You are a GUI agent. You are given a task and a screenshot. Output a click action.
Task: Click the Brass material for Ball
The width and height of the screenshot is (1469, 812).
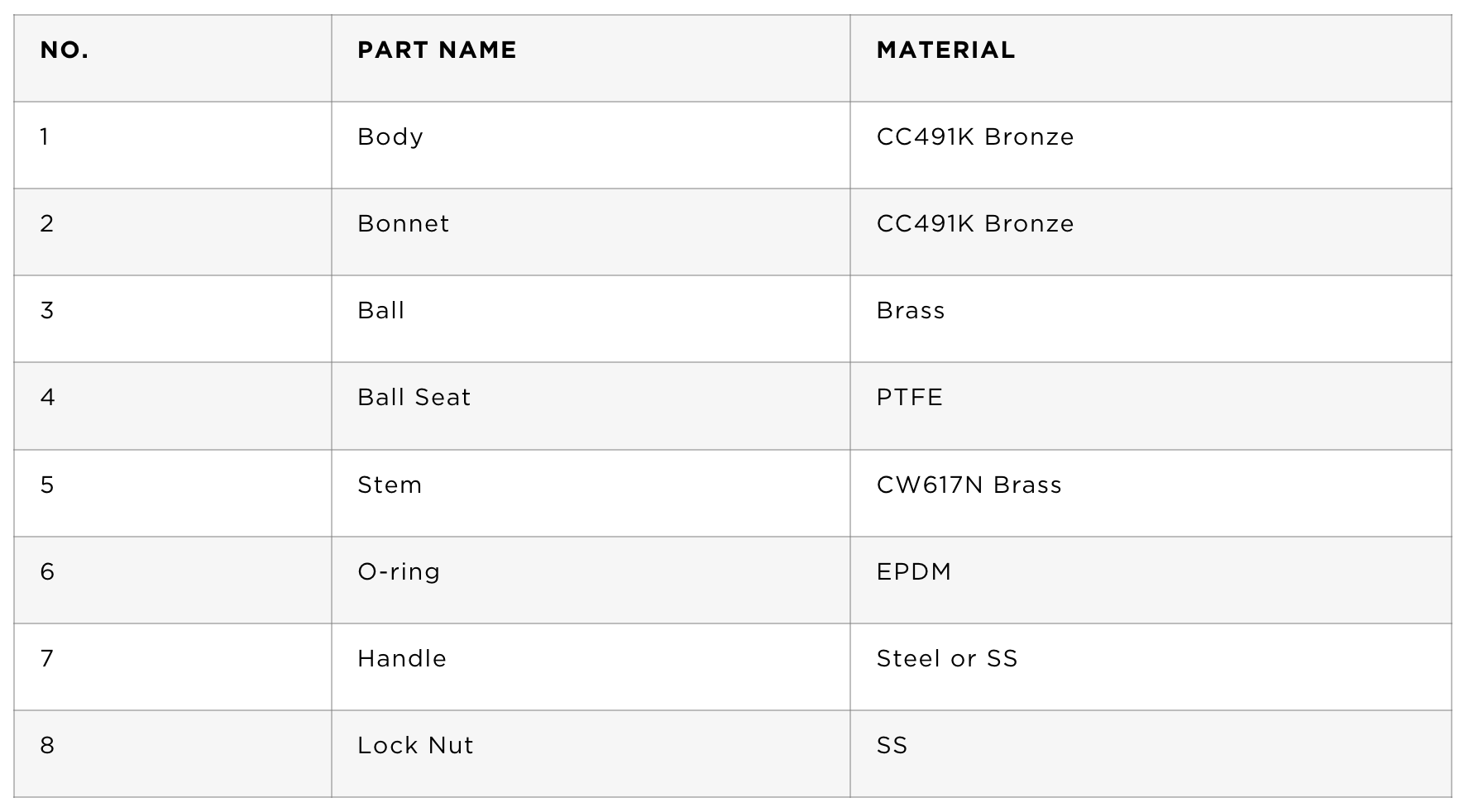coord(1151,319)
